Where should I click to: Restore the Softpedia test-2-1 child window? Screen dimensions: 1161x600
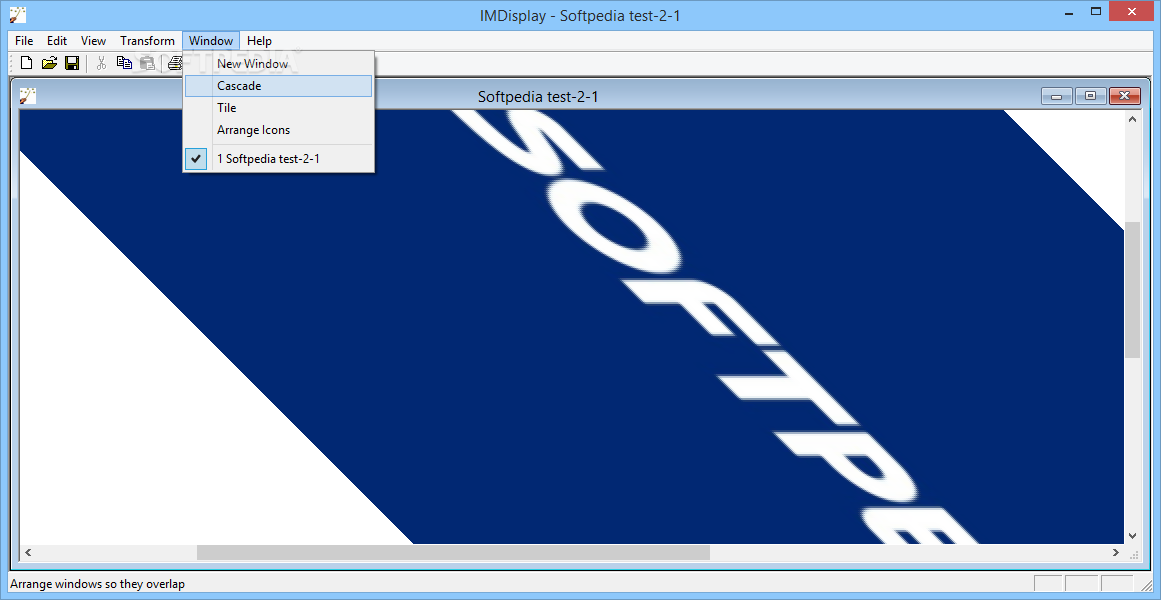[x=1090, y=96]
